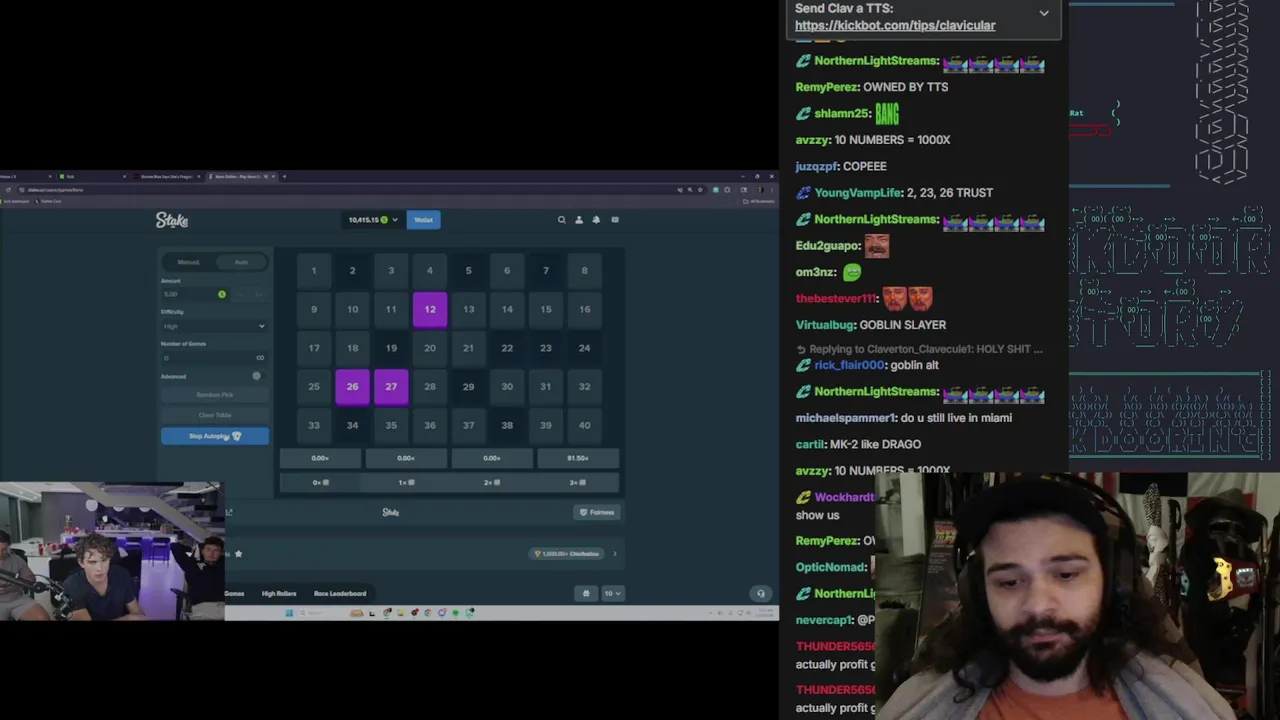Click the 81.50x payout multiplier box

pyautogui.click(x=578, y=458)
